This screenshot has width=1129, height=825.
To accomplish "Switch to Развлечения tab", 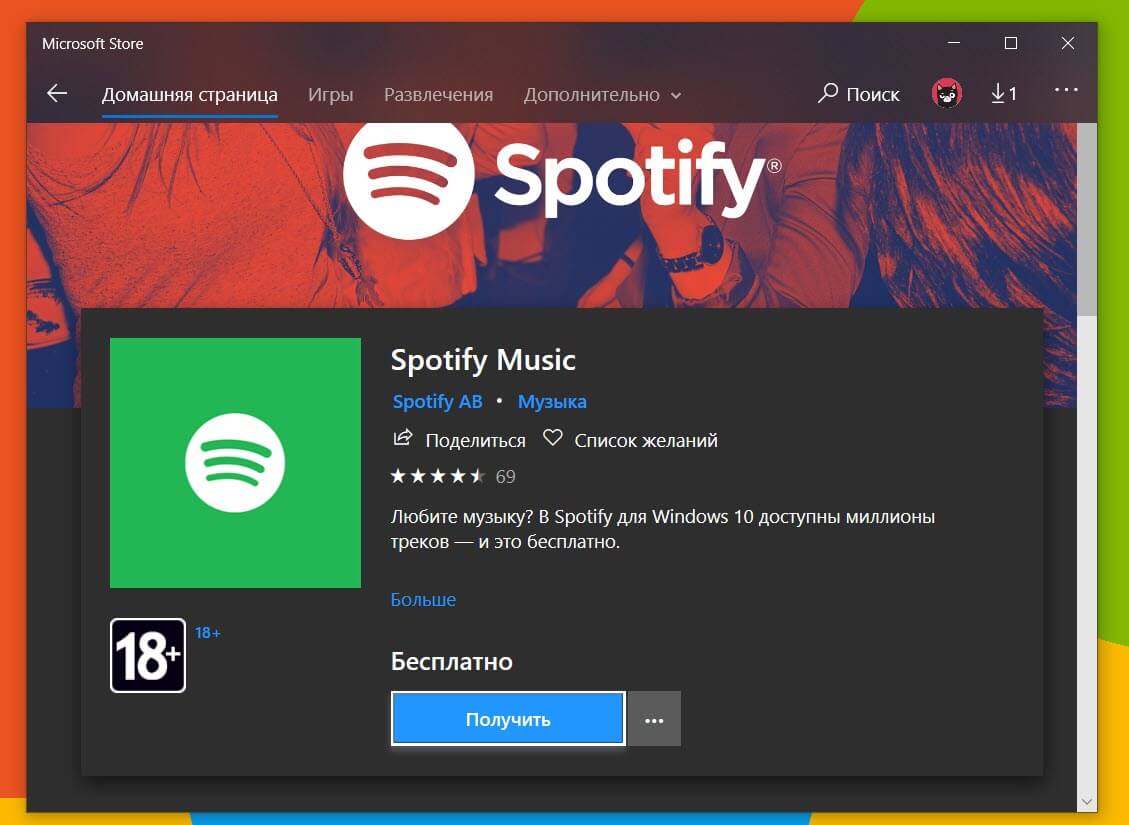I will point(438,94).
